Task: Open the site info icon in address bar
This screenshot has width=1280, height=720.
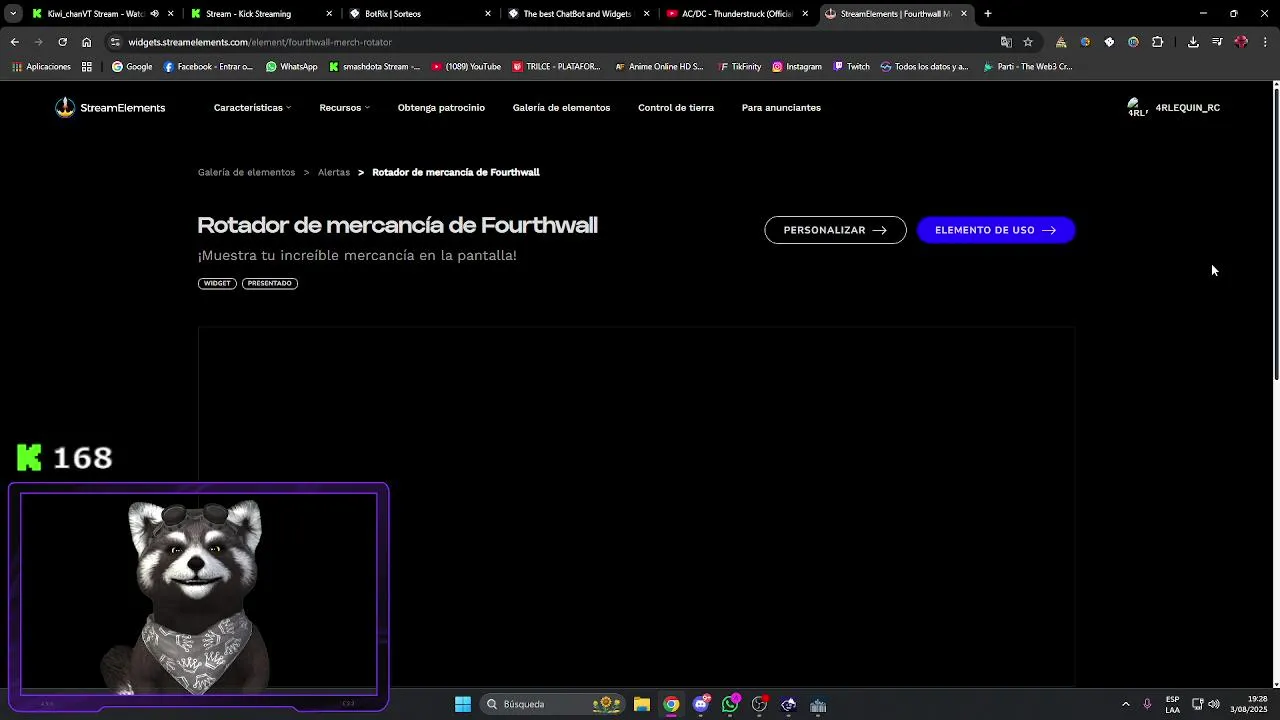Action: pyautogui.click(x=116, y=42)
